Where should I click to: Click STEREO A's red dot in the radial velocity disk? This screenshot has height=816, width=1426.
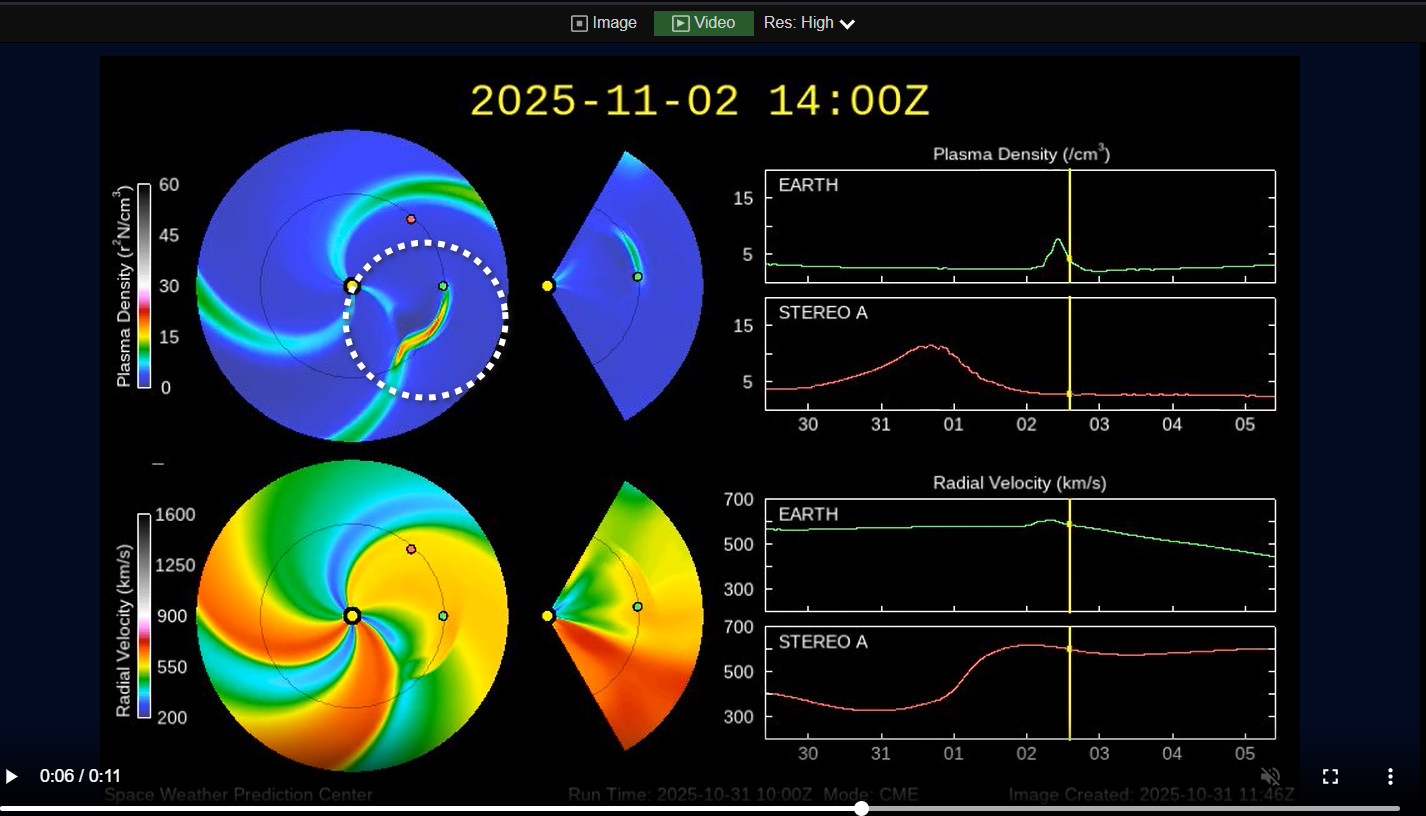411,549
